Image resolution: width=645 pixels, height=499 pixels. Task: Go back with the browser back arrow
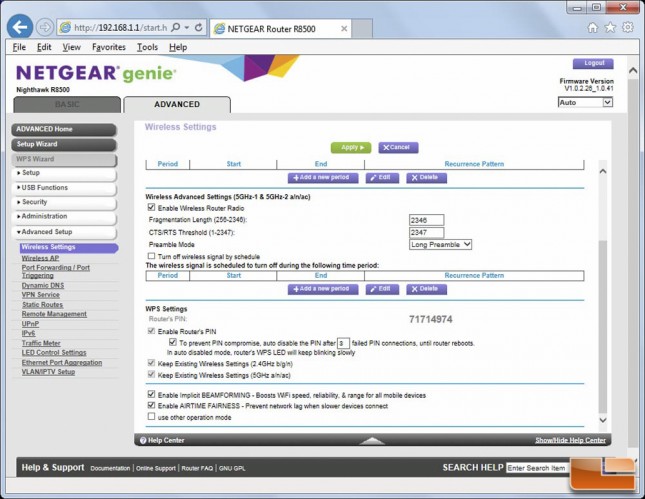point(20,27)
